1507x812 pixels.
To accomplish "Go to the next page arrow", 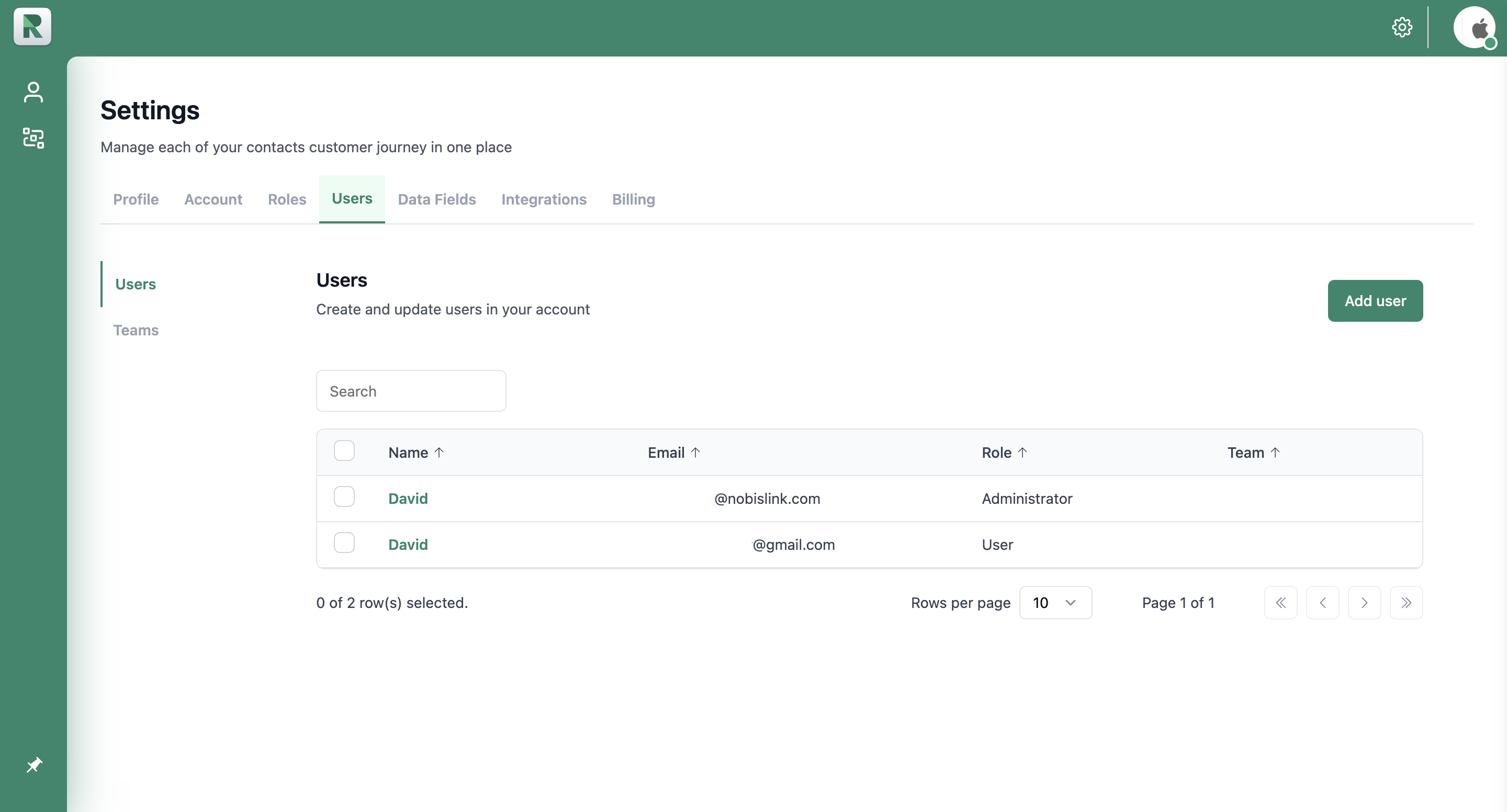I will [1364, 603].
